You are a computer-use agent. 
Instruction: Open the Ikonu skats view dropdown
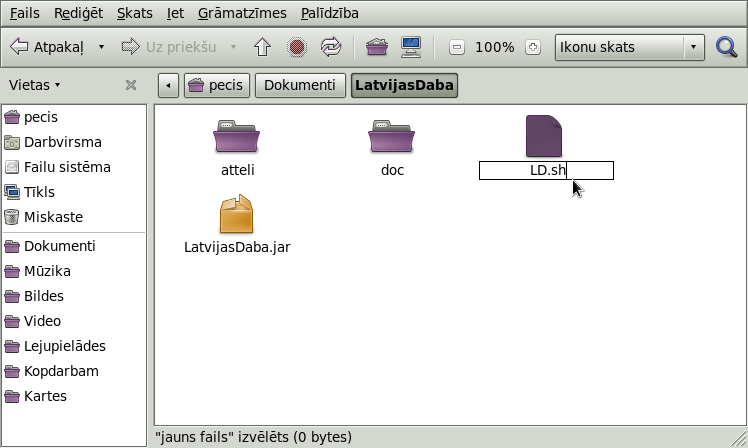[x=630, y=47]
